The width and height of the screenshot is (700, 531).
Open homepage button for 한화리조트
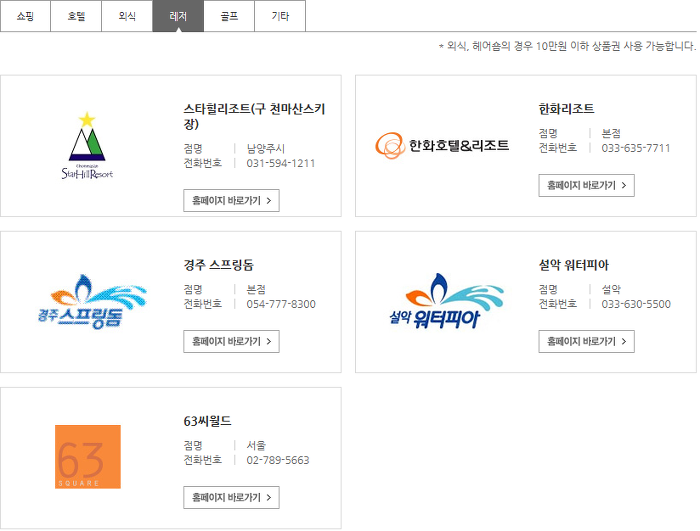[586, 185]
